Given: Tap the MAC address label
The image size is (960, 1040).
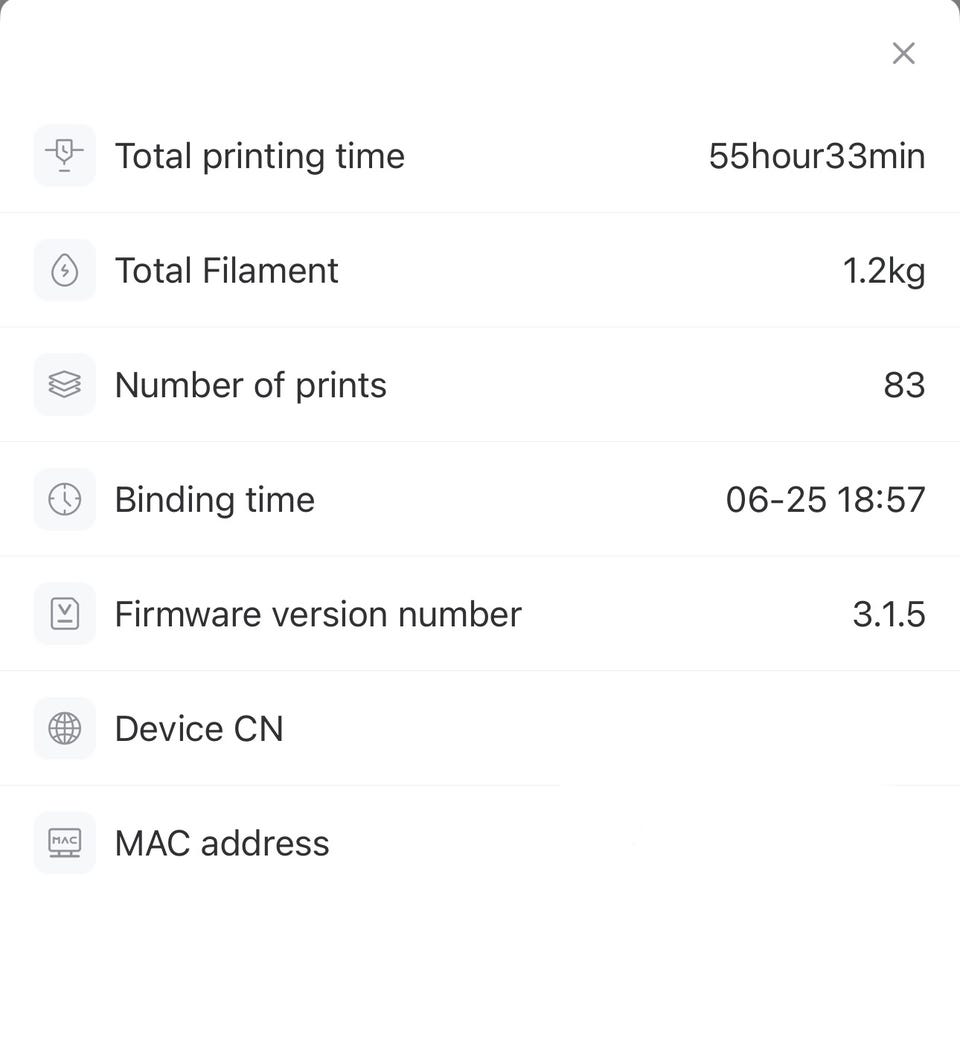Looking at the screenshot, I should click(x=221, y=844).
